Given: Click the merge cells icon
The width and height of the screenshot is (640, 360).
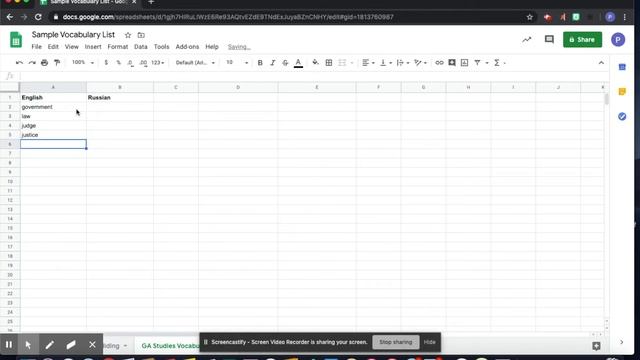Looking at the screenshot, I should [342, 63].
